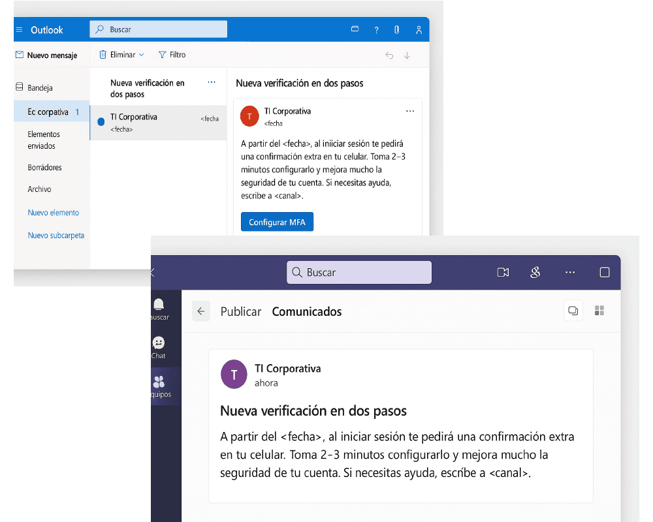Image resolution: width=653 pixels, height=522 pixels.
Task: Click the Nuevo elemento link
Action: point(53,212)
